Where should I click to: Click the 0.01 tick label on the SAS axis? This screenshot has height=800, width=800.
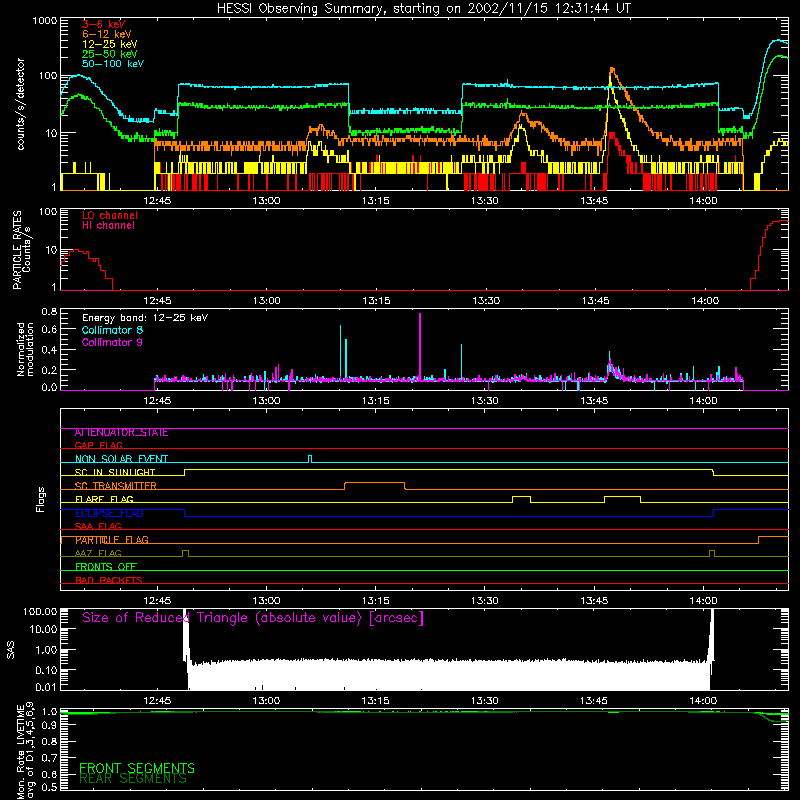[x=46, y=687]
